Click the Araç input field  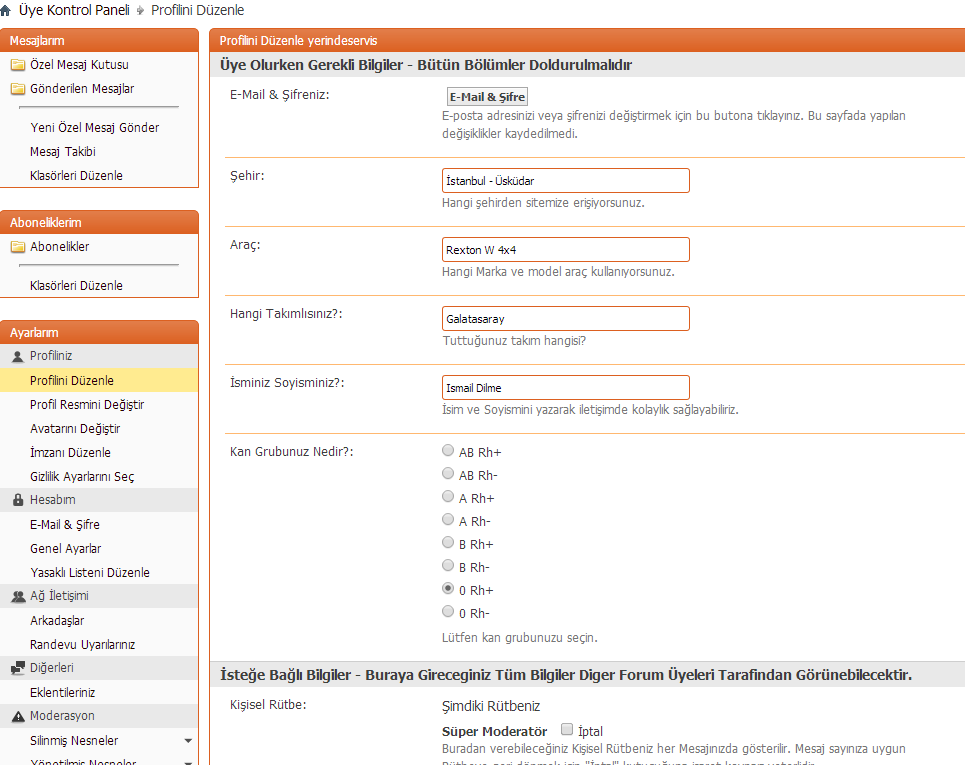tap(566, 249)
